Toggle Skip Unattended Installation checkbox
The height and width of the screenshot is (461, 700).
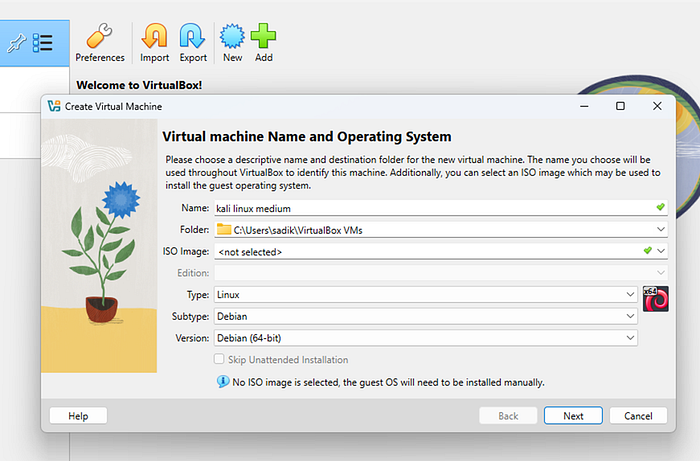(219, 359)
